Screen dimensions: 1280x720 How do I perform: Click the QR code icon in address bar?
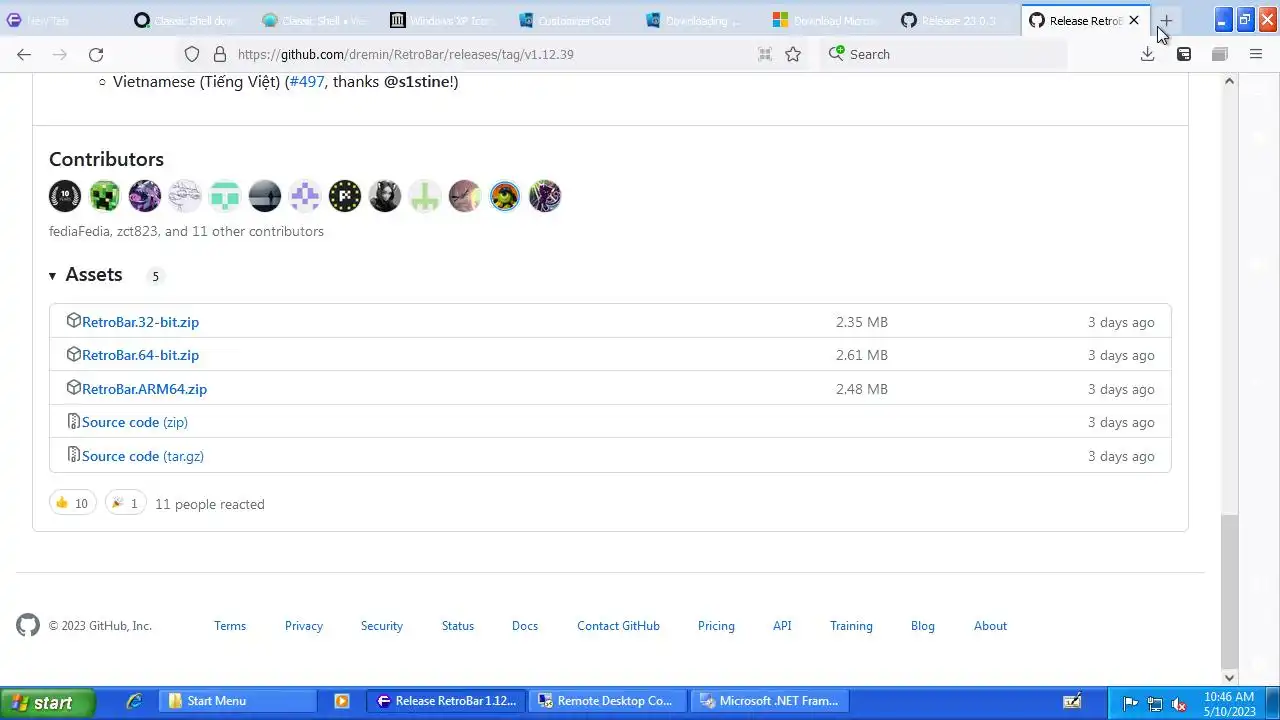click(765, 54)
